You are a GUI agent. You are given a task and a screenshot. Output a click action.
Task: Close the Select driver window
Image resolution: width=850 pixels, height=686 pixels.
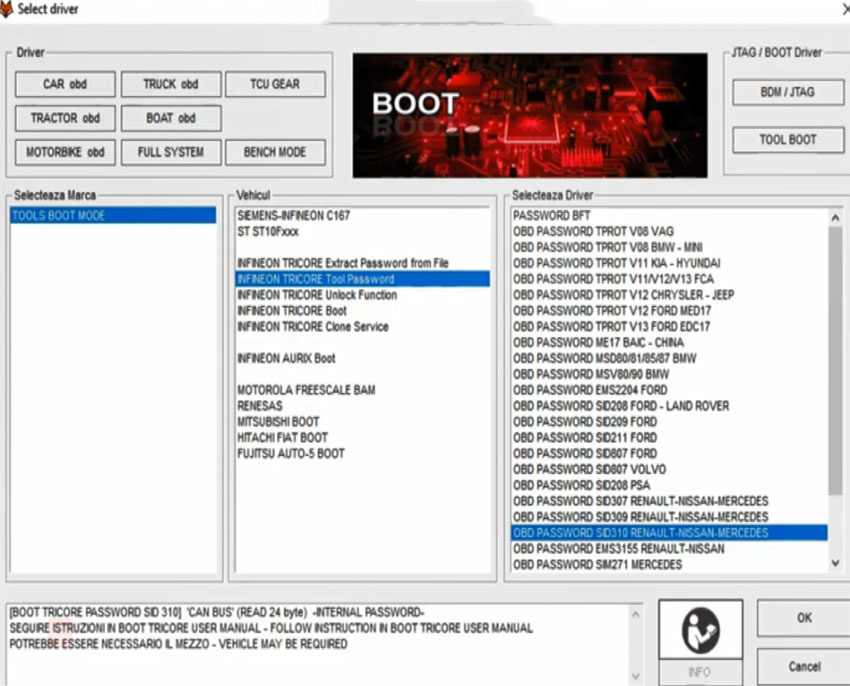click(x=838, y=9)
